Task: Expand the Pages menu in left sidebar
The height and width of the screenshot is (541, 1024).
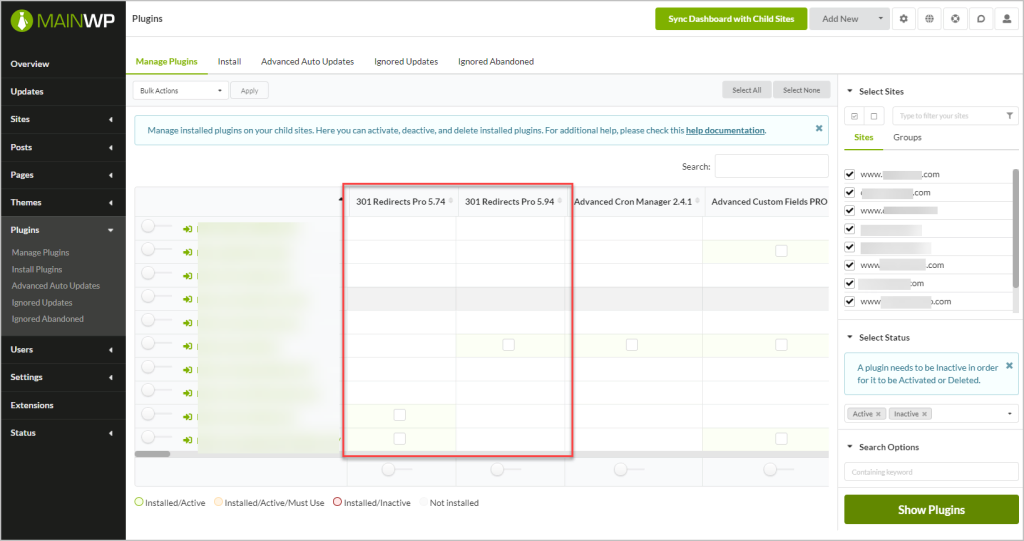Action: (110, 175)
